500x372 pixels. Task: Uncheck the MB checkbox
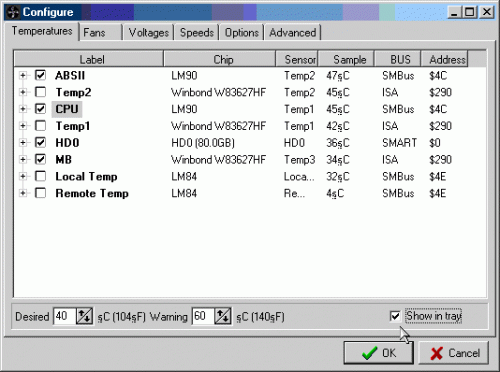pyautogui.click(x=40, y=159)
